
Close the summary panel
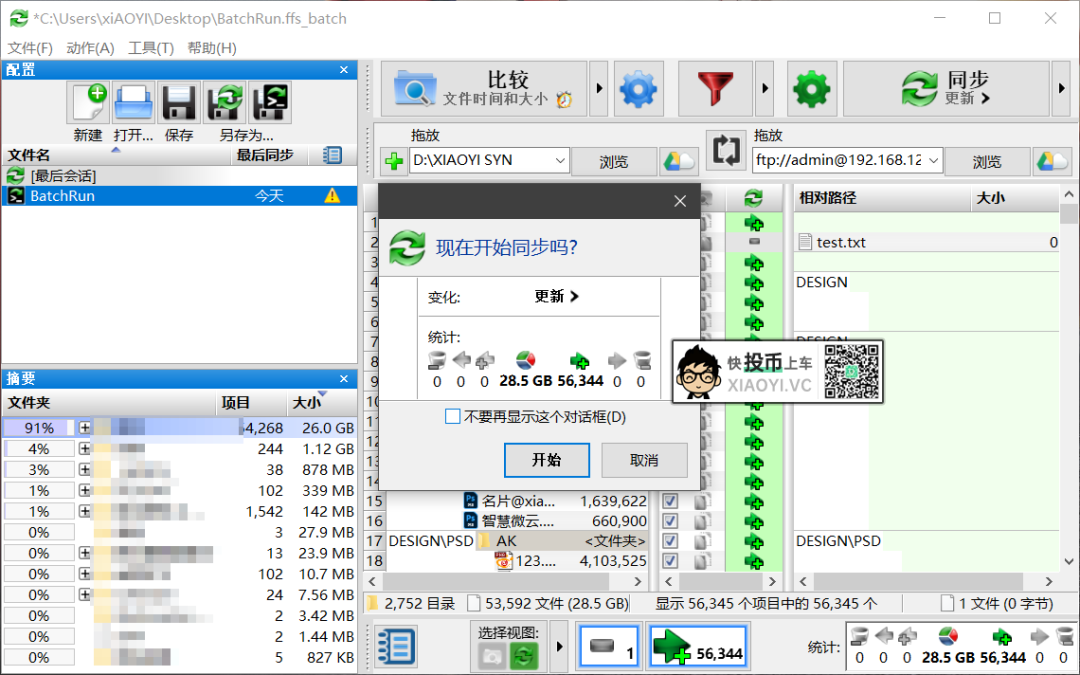(344, 379)
